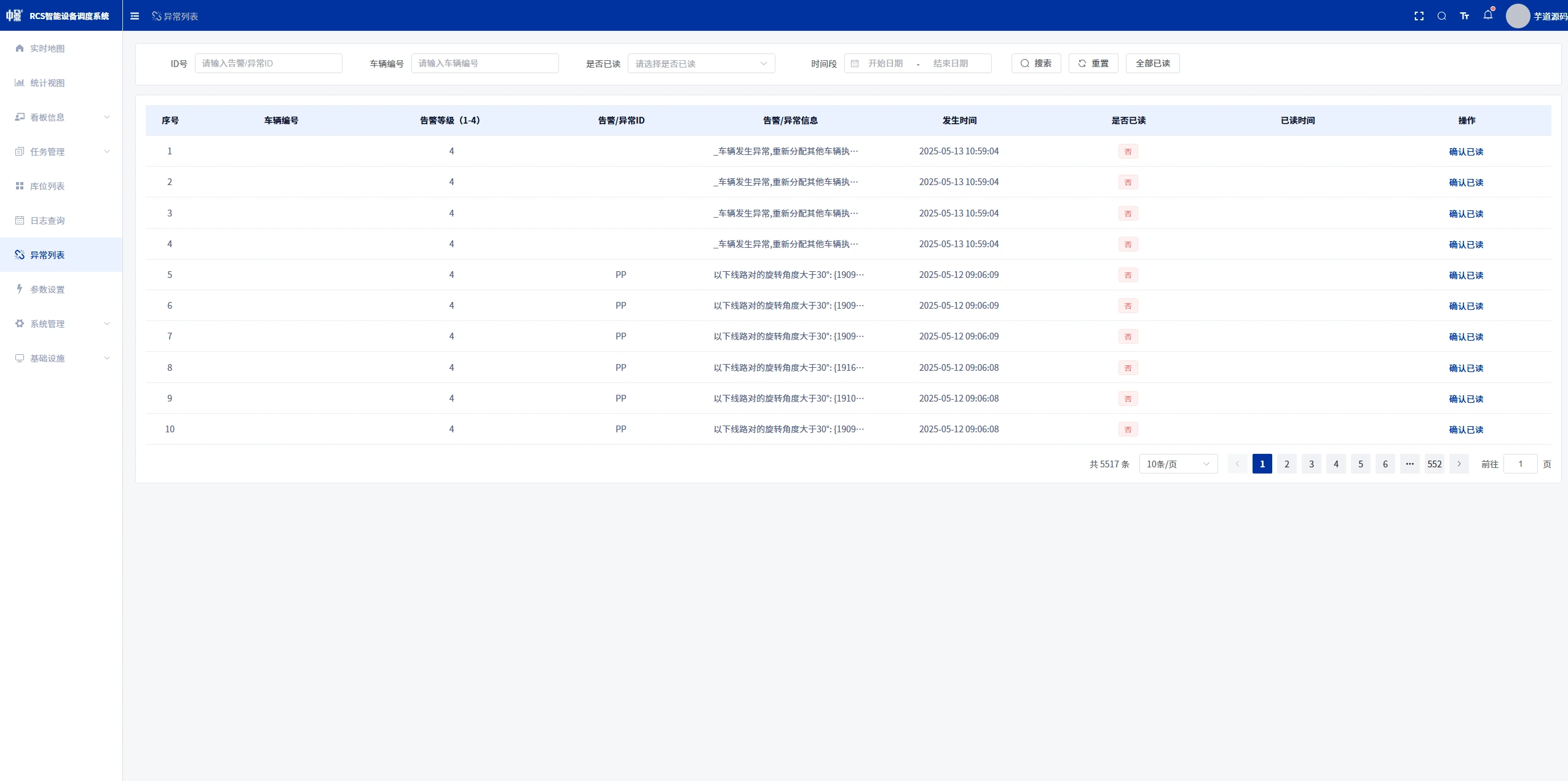The width and height of the screenshot is (1568, 781).
Task: Select 参数设置 in the sidebar
Action: [x=47, y=290]
